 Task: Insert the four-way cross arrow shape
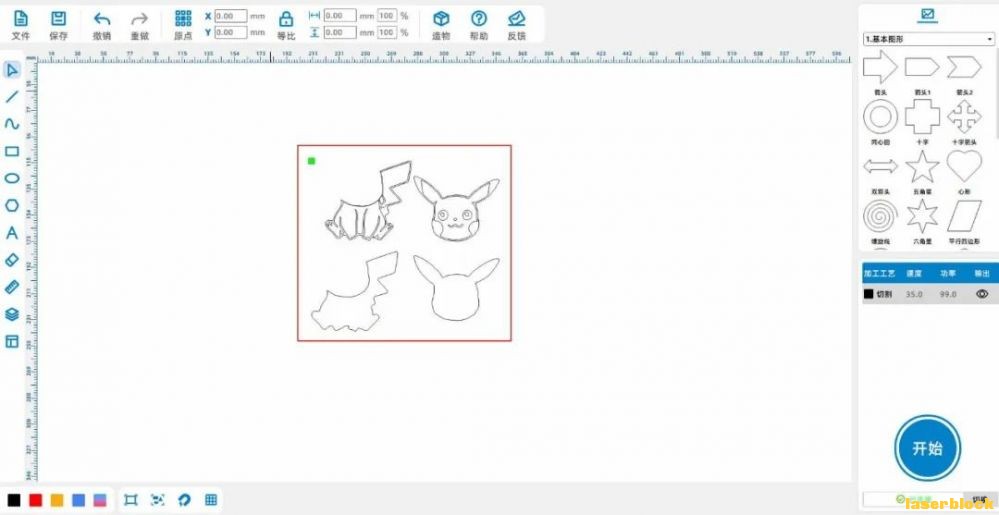pyautogui.click(x=964, y=117)
